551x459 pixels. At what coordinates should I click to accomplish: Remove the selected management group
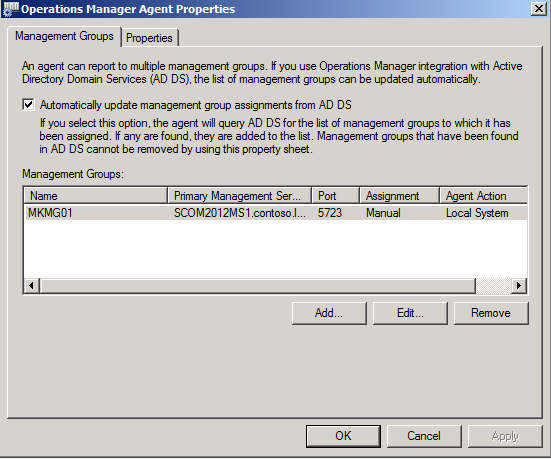click(491, 313)
